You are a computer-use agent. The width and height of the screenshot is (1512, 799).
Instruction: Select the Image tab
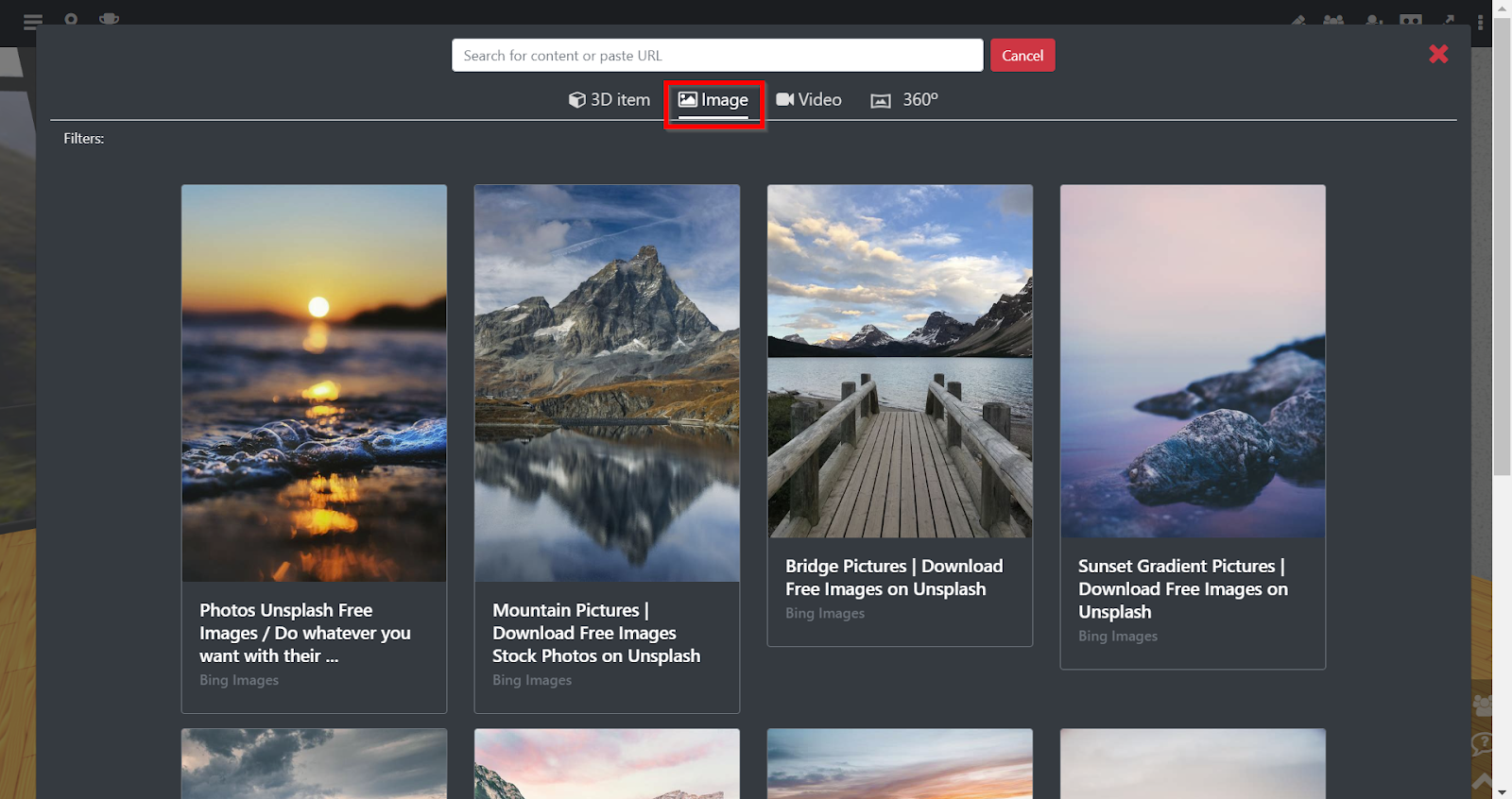click(x=713, y=100)
